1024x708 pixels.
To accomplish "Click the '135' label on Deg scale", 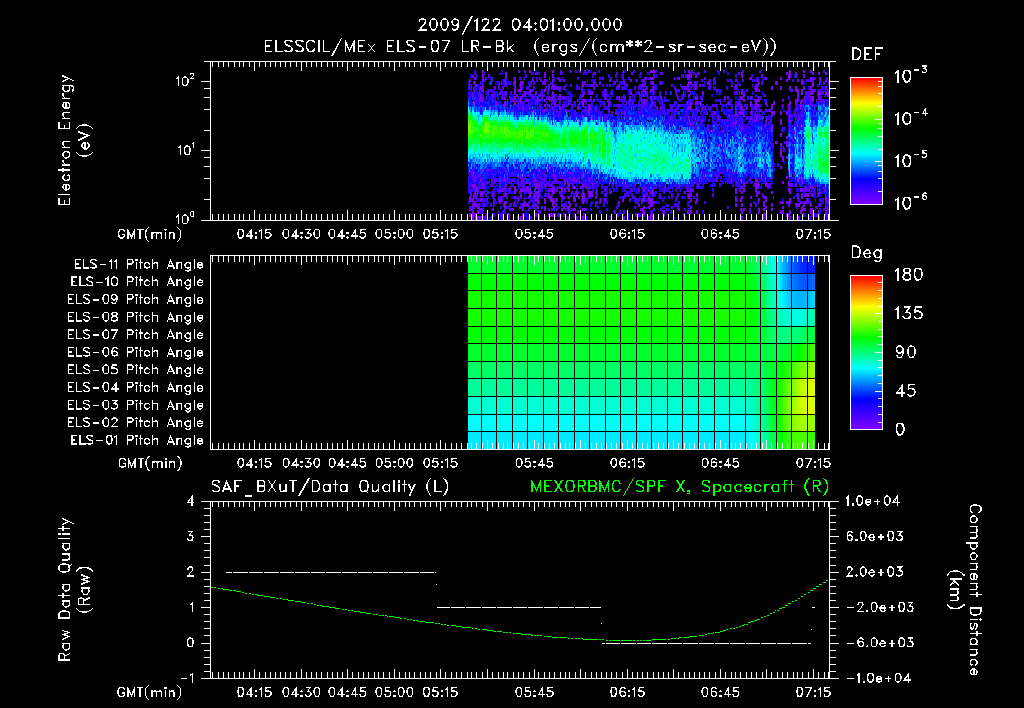I will click(908, 314).
